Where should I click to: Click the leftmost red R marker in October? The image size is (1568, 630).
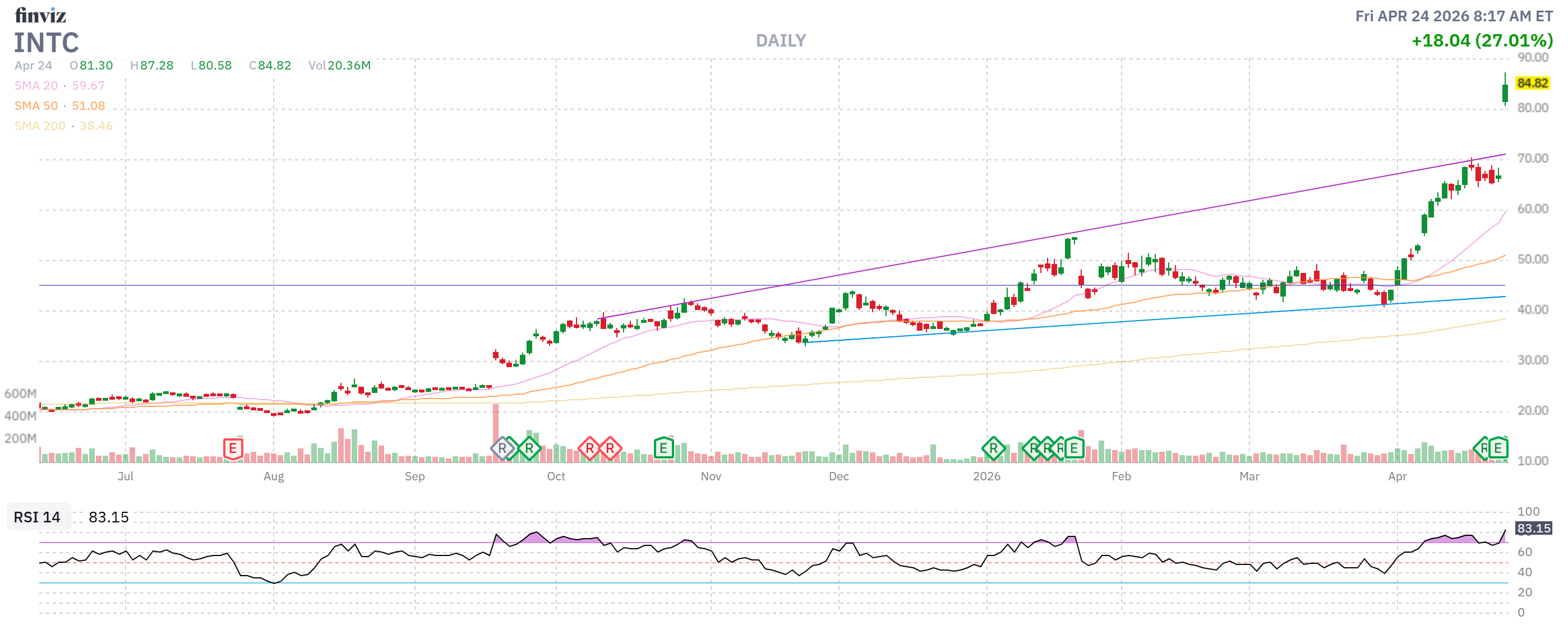coord(589,449)
